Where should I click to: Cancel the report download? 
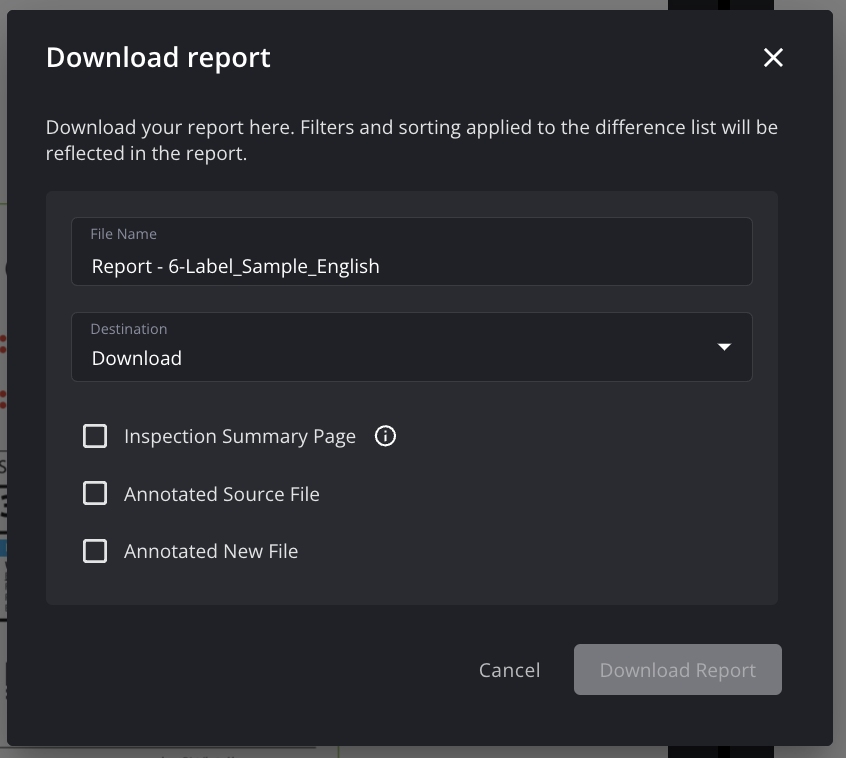tap(509, 670)
